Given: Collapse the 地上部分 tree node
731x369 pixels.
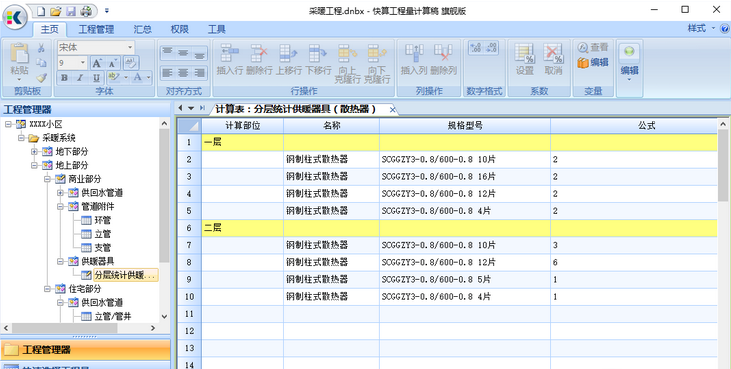Looking at the screenshot, I should [34, 165].
